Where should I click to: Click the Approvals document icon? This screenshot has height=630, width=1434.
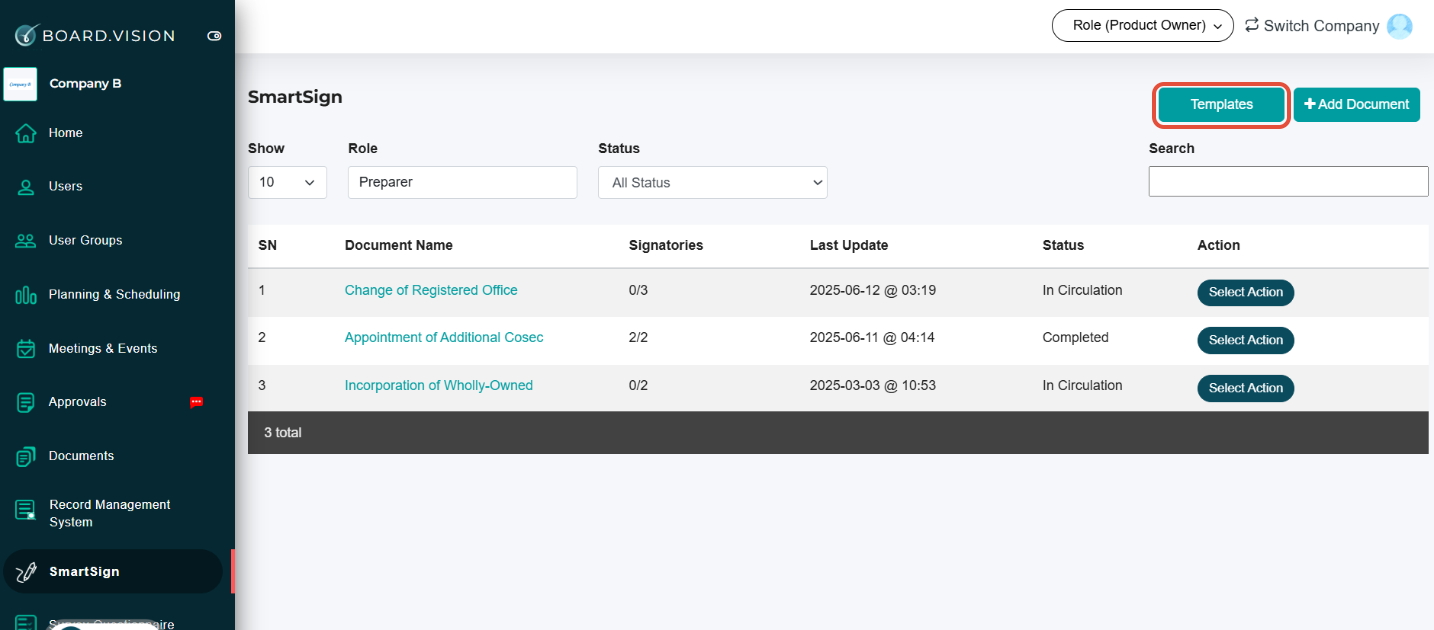(x=26, y=402)
